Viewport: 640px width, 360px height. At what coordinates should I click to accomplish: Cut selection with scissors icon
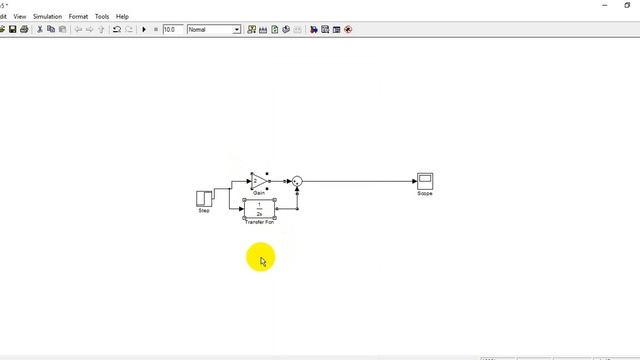(x=40, y=29)
